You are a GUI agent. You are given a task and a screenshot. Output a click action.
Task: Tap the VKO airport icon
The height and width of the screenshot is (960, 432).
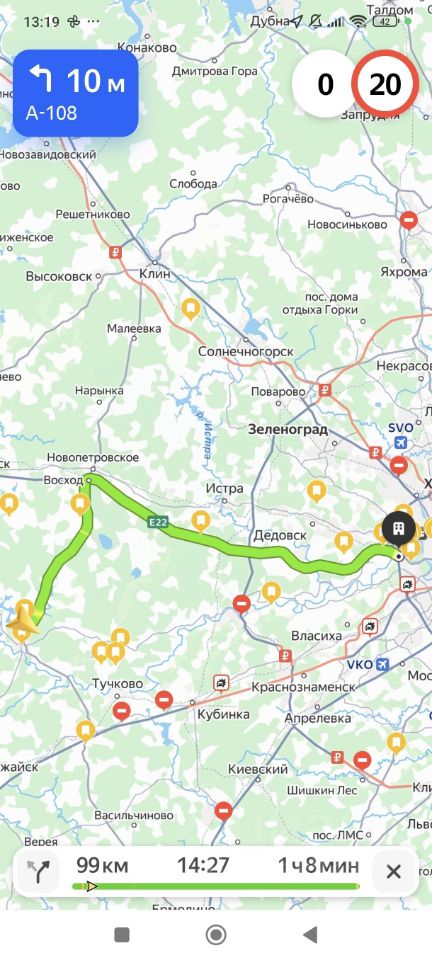point(383,664)
